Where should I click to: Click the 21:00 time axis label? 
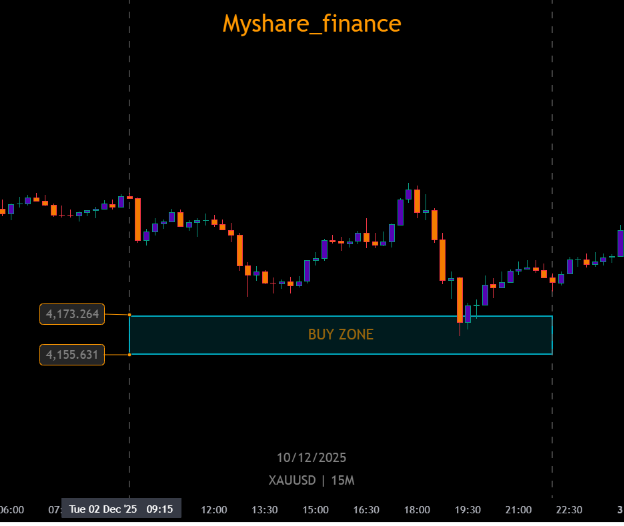[518, 510]
